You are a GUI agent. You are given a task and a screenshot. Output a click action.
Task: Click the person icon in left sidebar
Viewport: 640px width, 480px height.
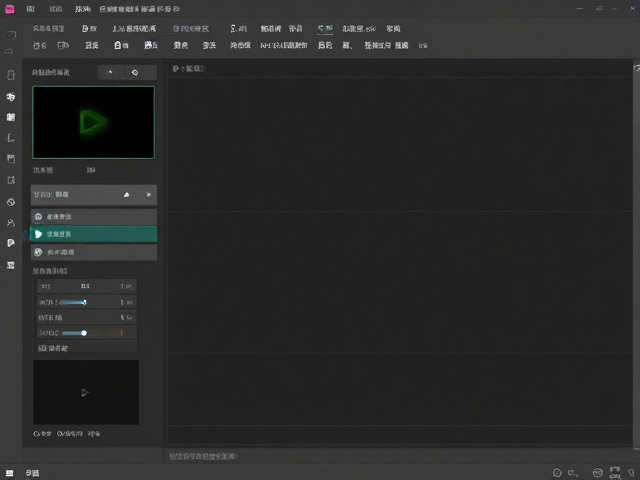(x=11, y=223)
